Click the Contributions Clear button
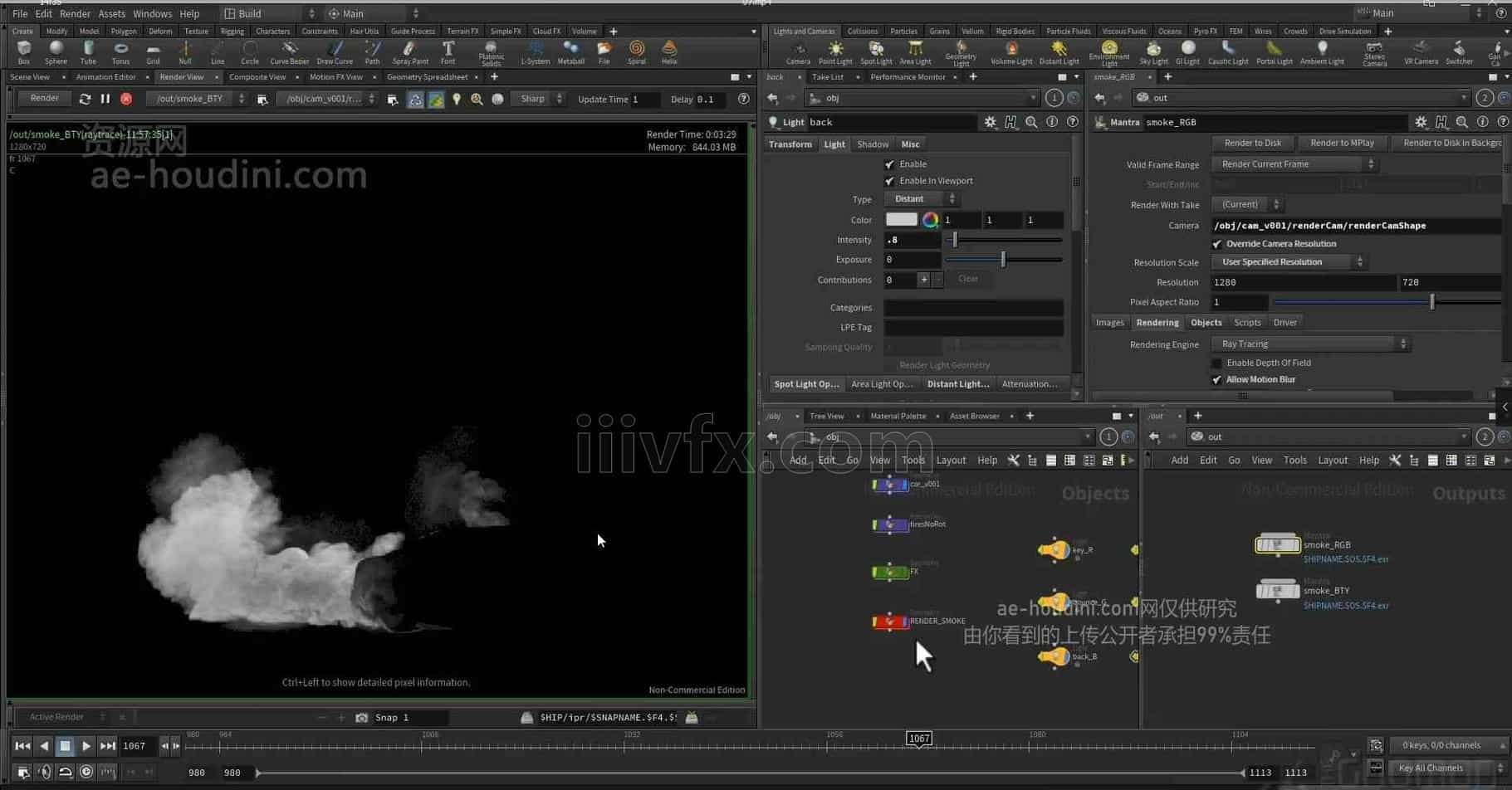The width and height of the screenshot is (1512, 790). tap(967, 280)
